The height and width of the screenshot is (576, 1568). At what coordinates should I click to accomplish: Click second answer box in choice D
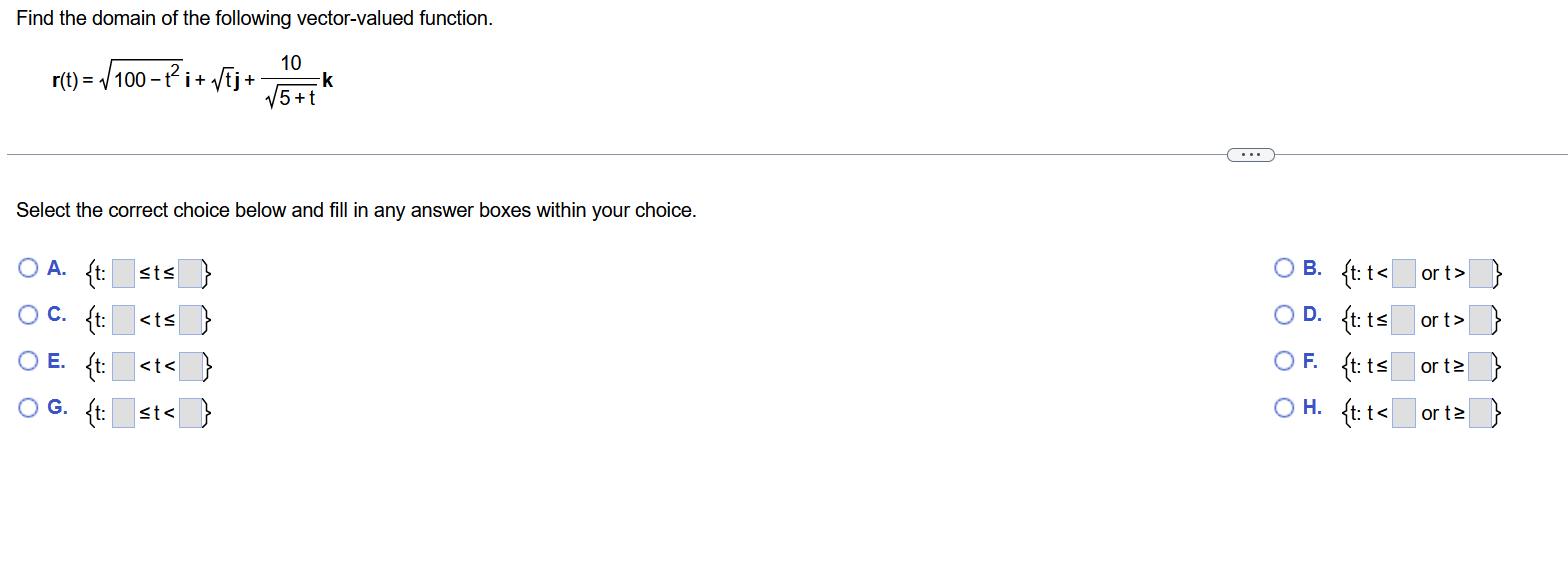click(1480, 319)
